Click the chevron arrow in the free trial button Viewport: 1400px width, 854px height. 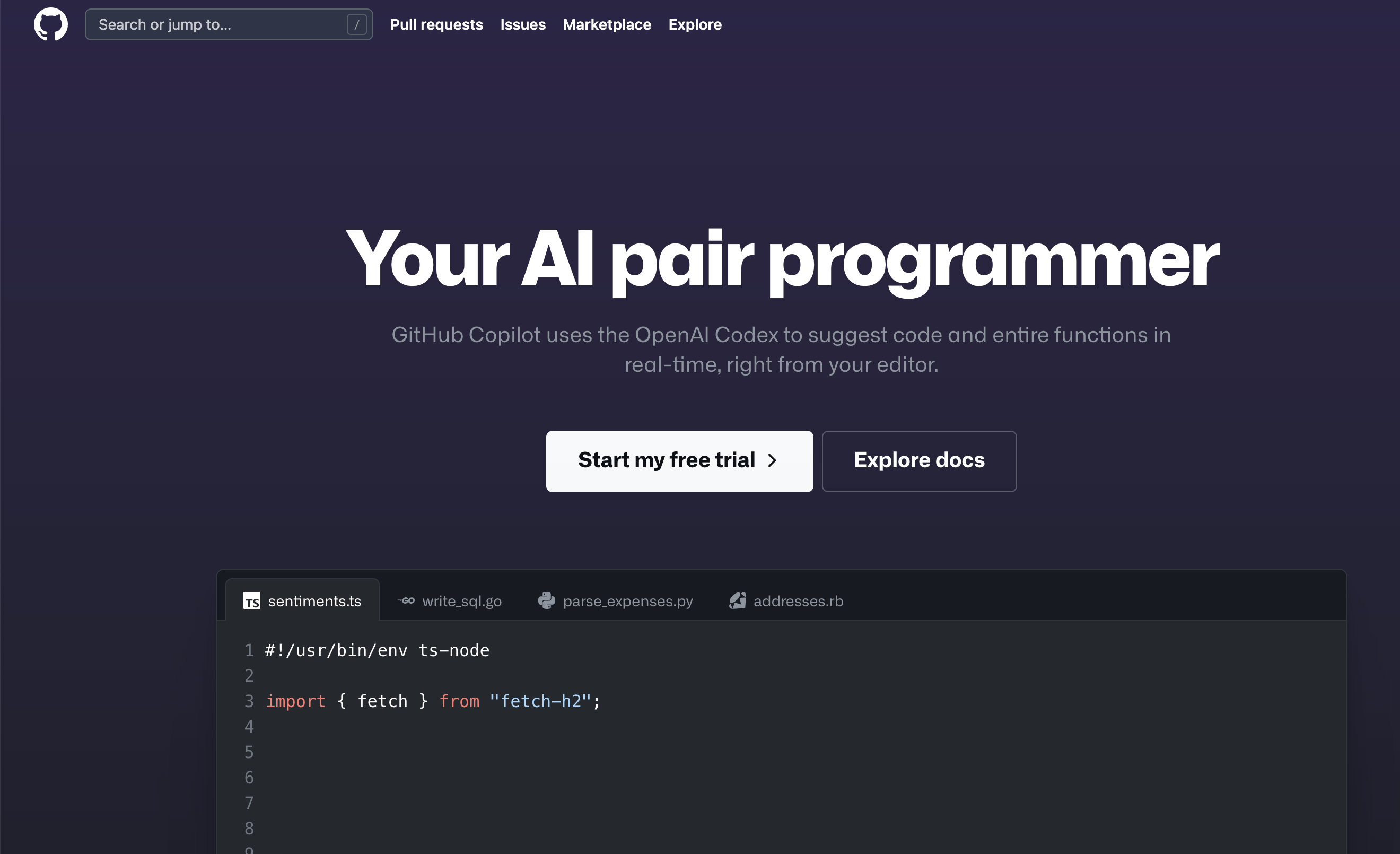pos(772,460)
